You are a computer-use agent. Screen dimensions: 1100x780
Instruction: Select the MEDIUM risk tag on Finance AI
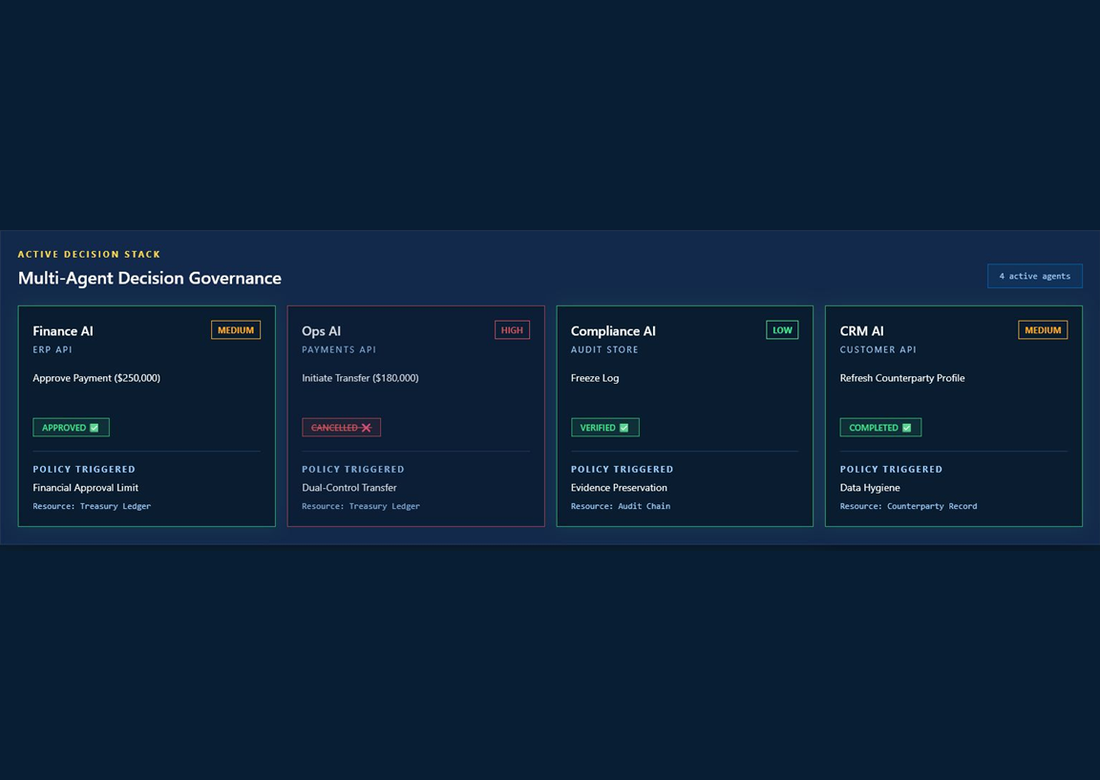pyautogui.click(x=236, y=330)
